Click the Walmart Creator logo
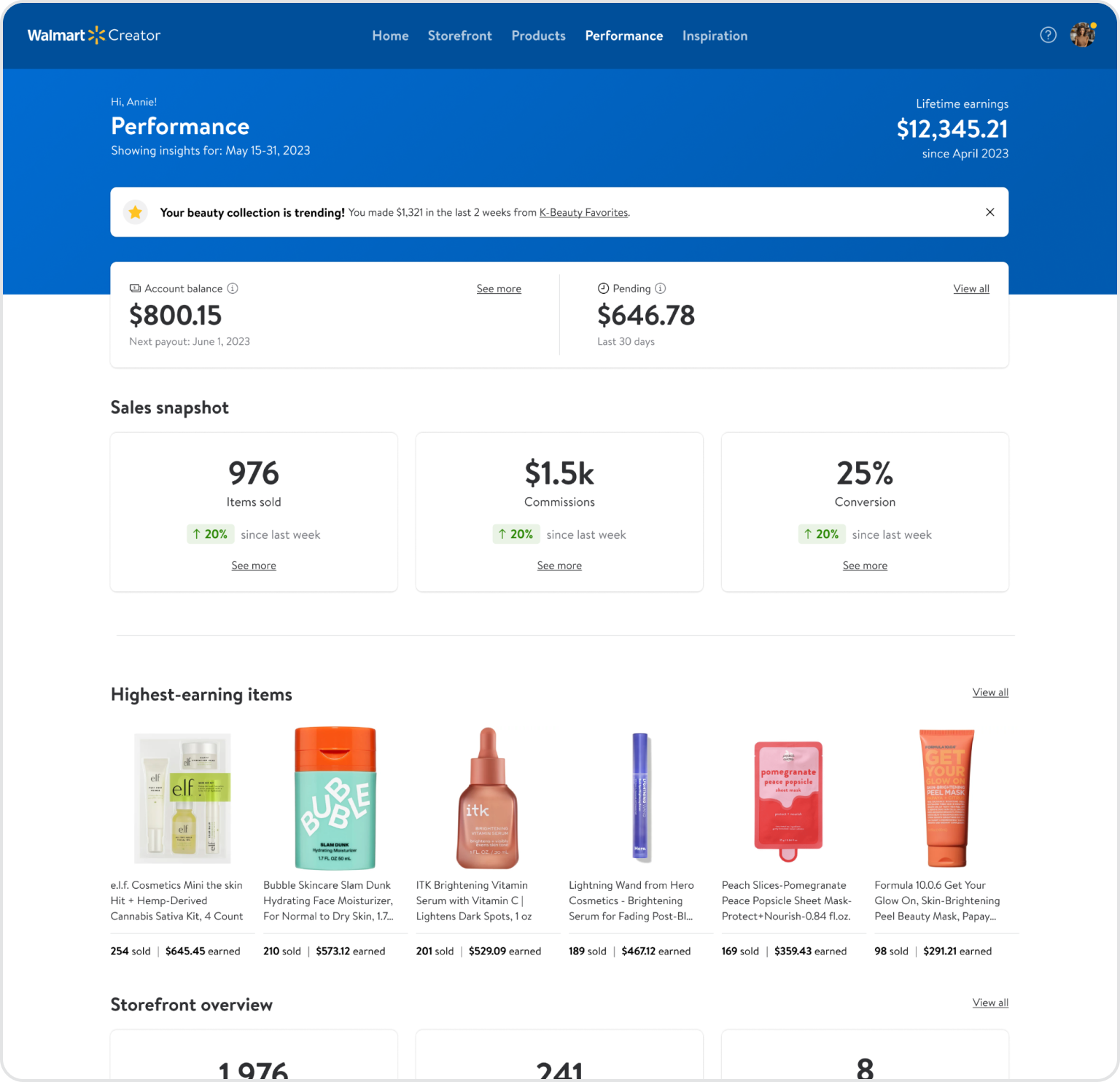This screenshot has width=1120, height=1082. click(94, 35)
